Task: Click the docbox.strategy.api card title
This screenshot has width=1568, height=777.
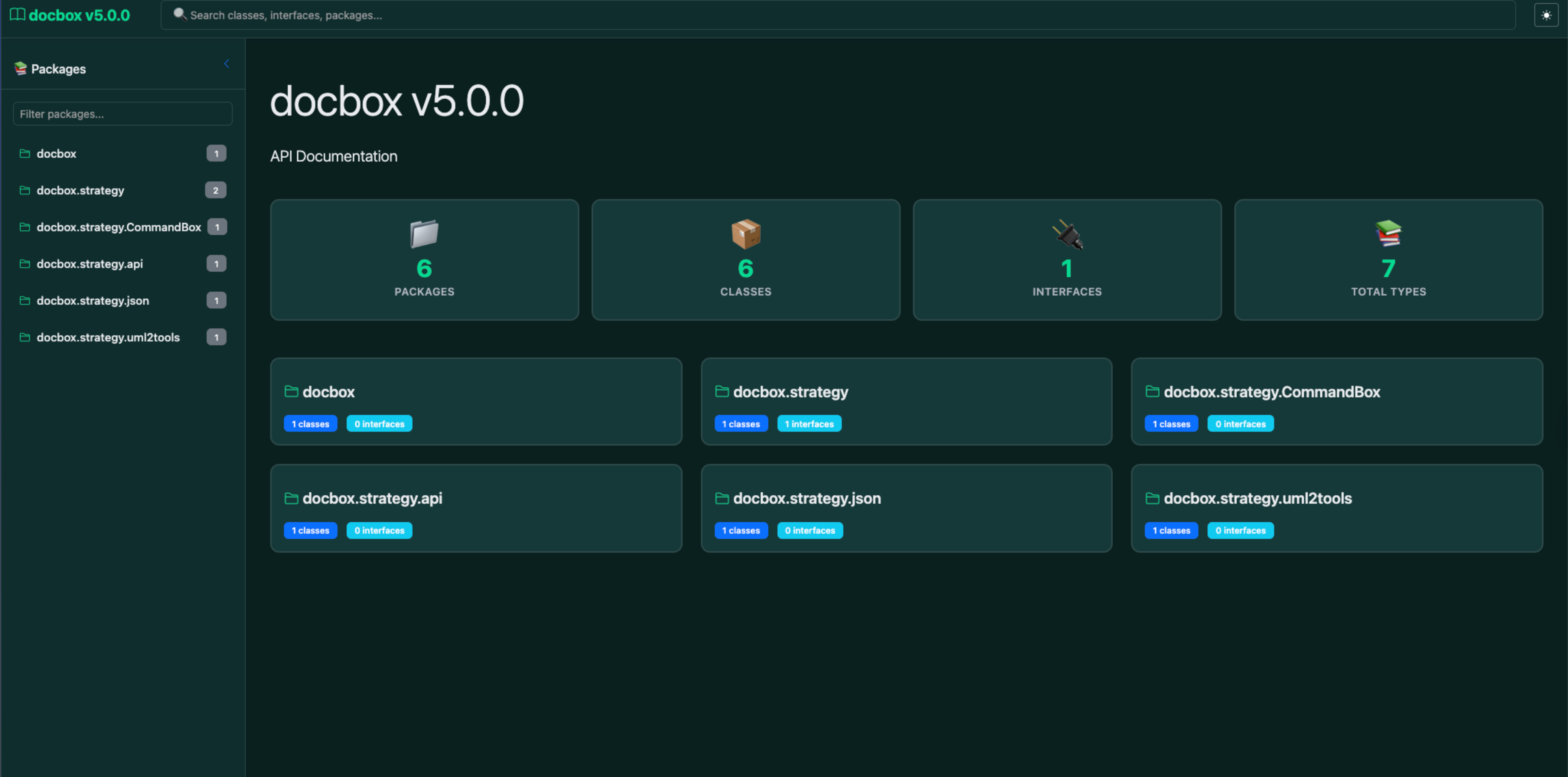Action: pos(372,498)
